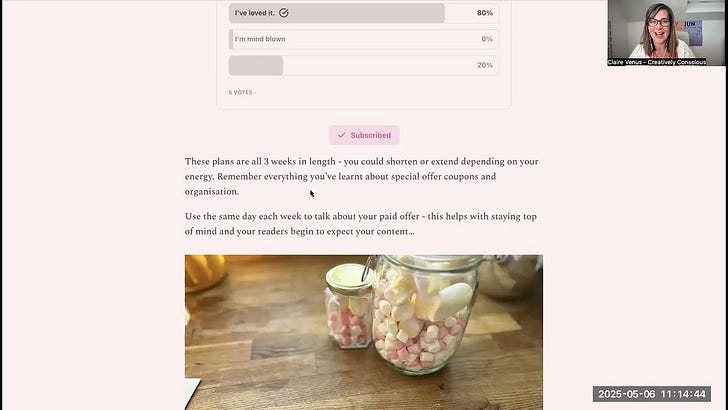The image size is (728, 410).
Task: Click the "5 VOTES" text under the poll
Action: pyautogui.click(x=240, y=92)
